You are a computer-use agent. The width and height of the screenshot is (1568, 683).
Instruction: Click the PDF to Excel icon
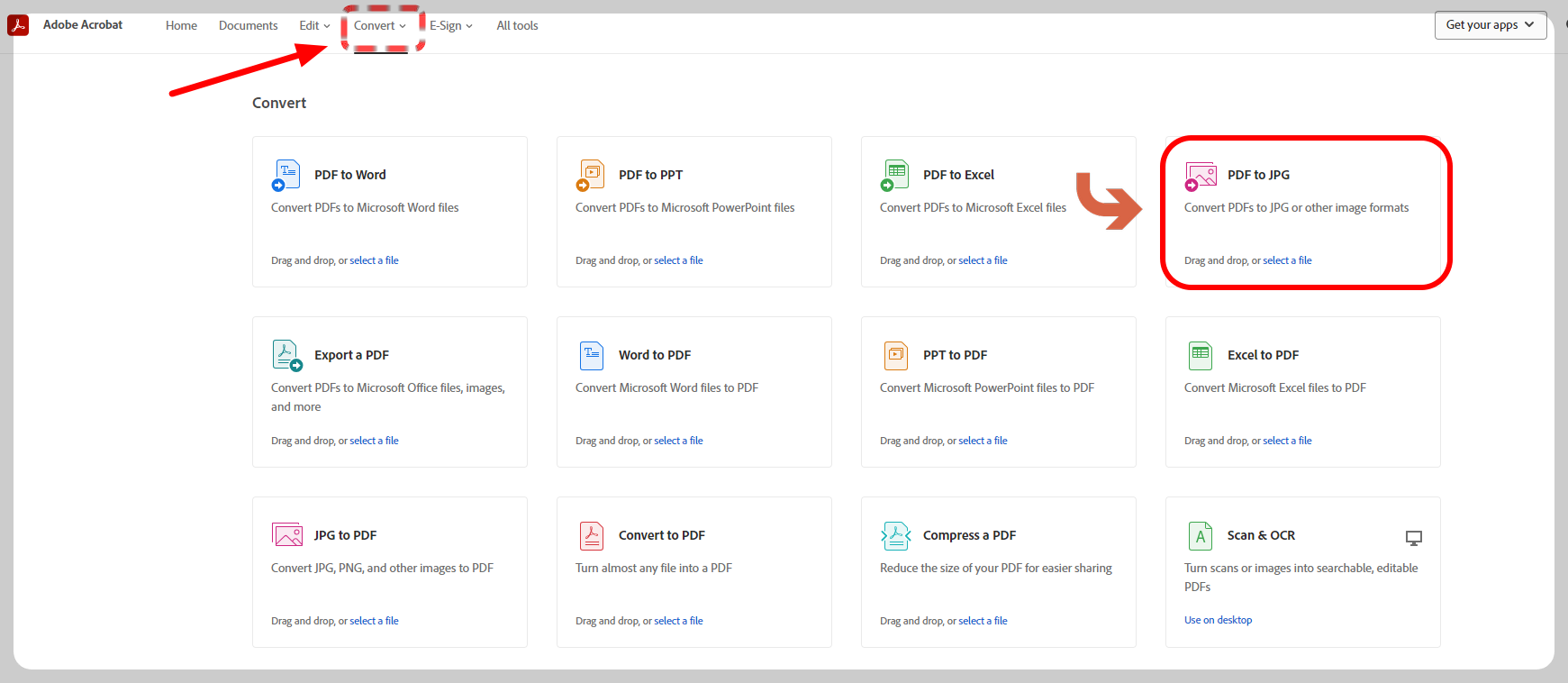click(895, 175)
